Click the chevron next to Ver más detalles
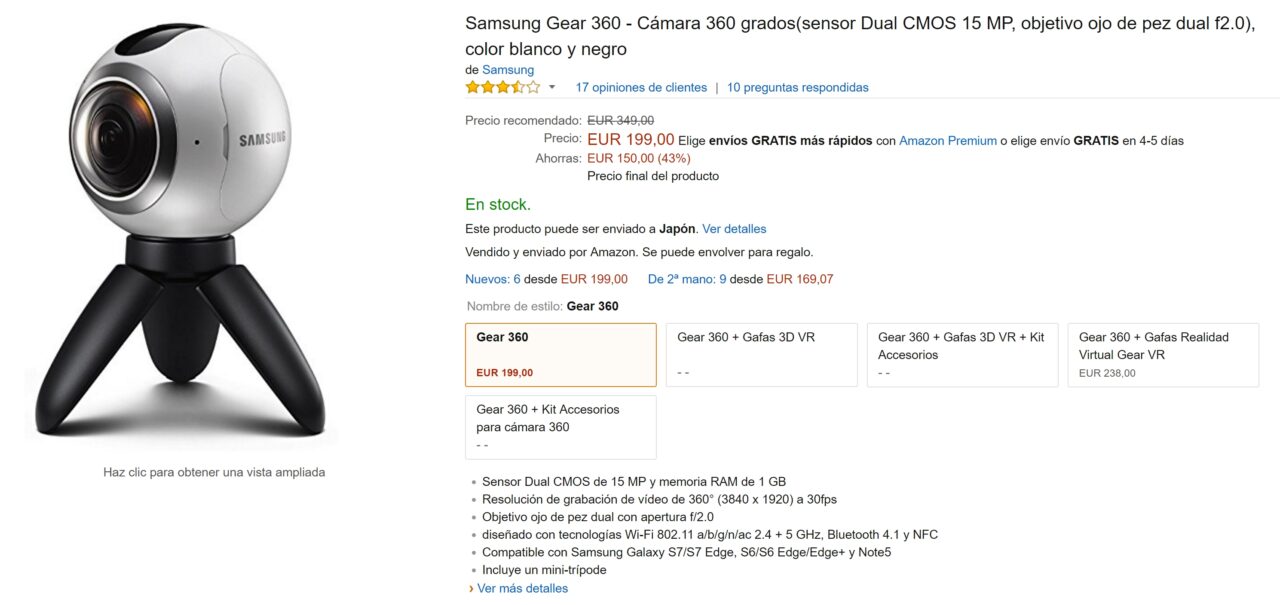This screenshot has height=605, width=1280. click(471, 588)
